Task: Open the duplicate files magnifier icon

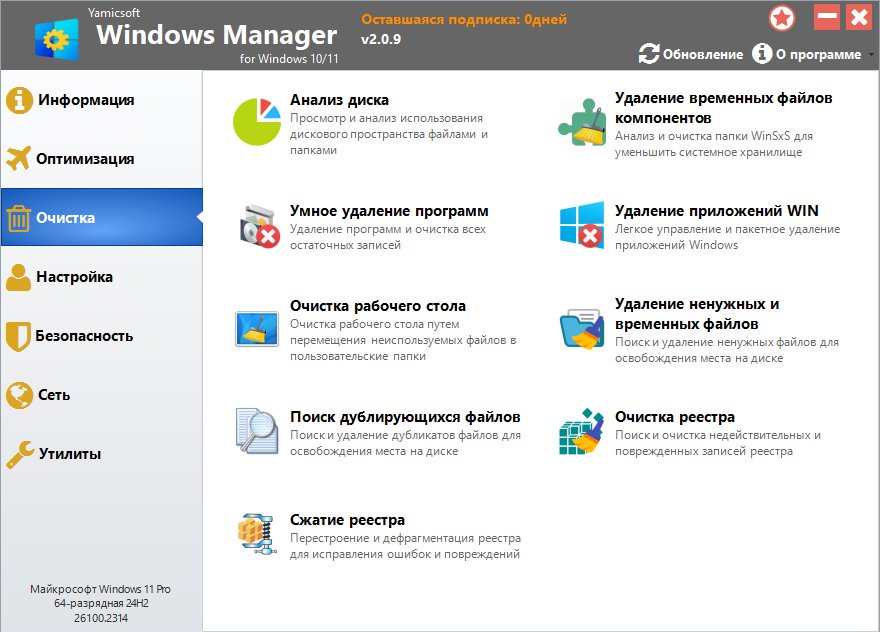Action: point(257,431)
